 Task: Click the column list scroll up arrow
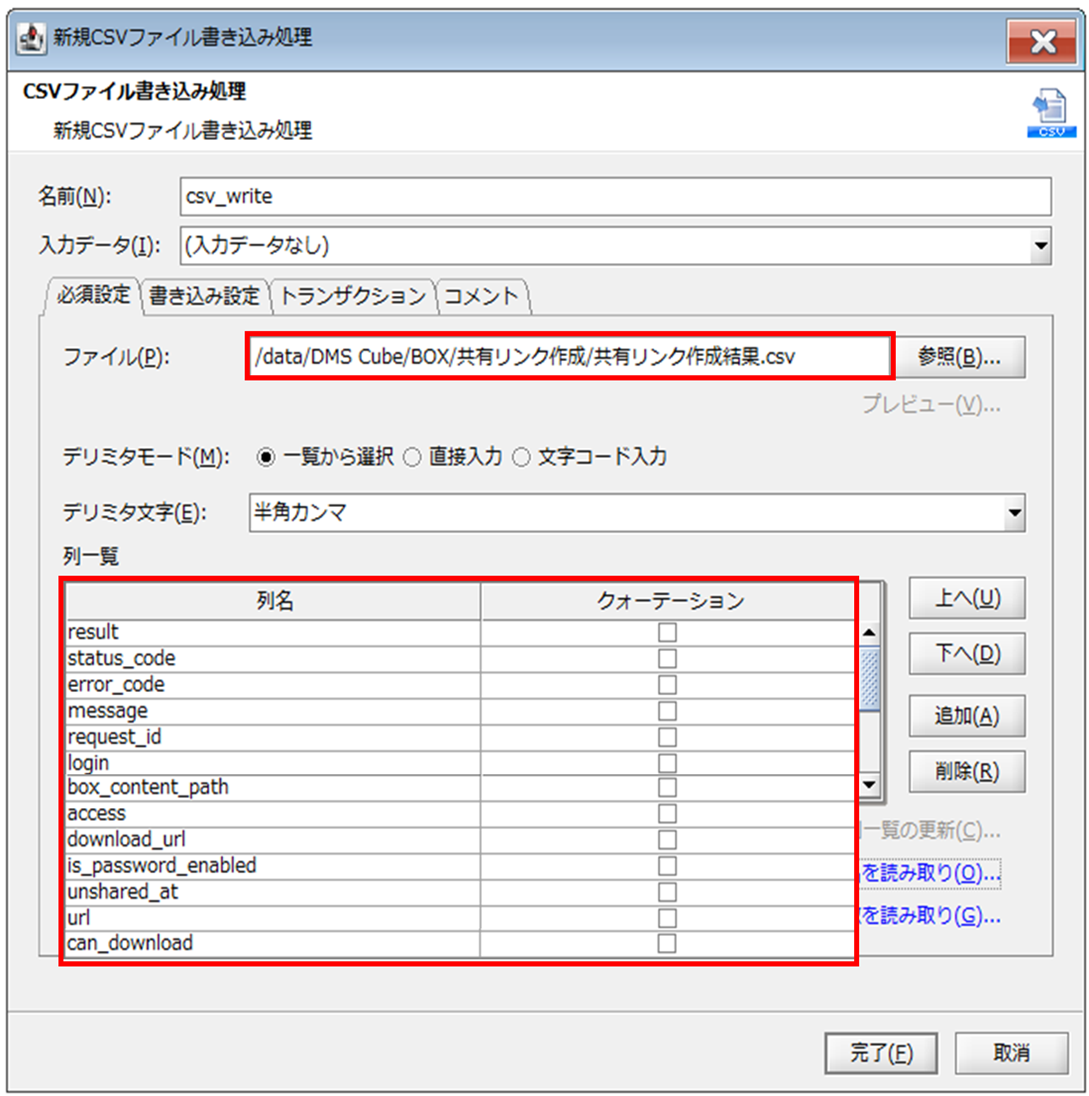point(869,633)
